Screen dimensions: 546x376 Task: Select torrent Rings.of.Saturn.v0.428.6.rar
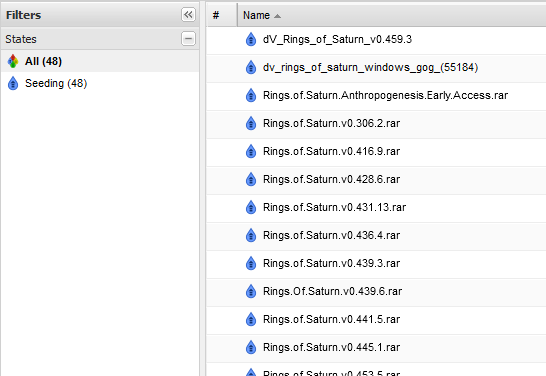coord(376,180)
